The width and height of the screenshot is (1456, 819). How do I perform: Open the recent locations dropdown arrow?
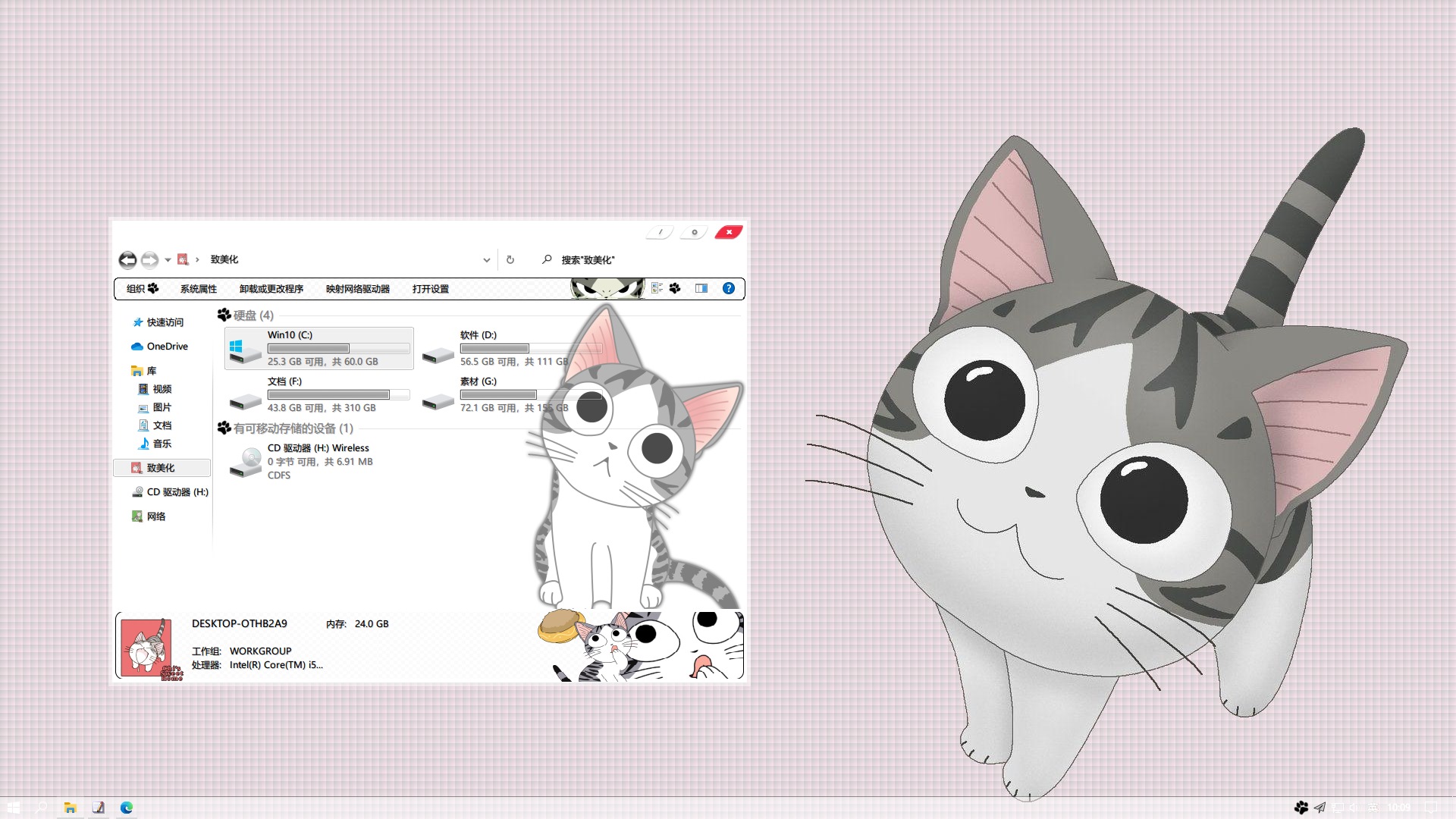(x=168, y=260)
